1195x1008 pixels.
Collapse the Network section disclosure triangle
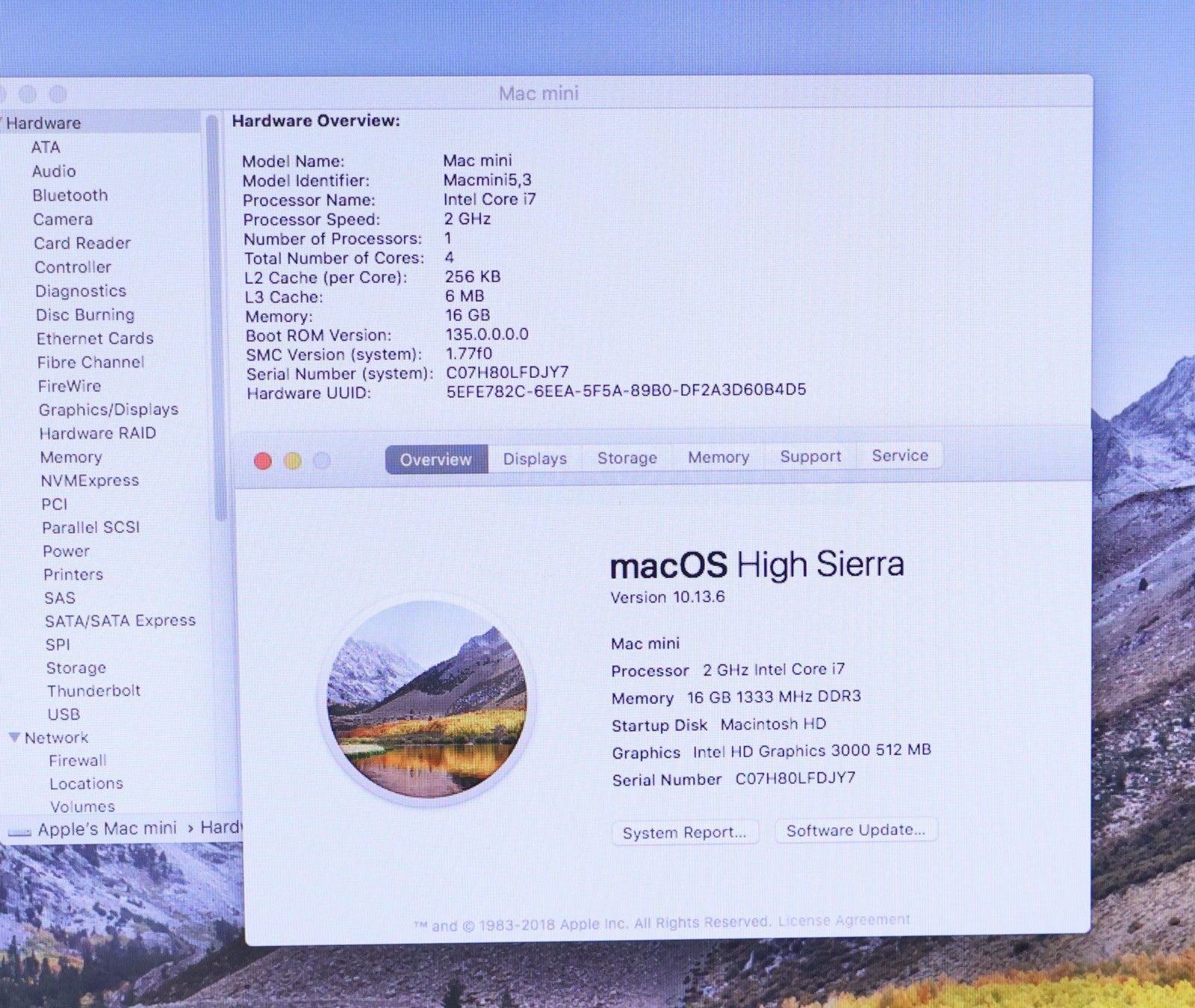pos(14,738)
